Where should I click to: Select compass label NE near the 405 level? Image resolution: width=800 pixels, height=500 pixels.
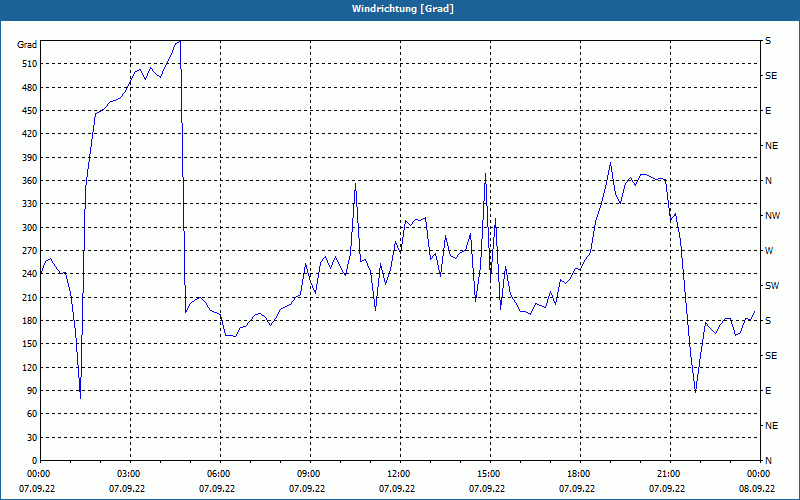pyautogui.click(x=771, y=146)
